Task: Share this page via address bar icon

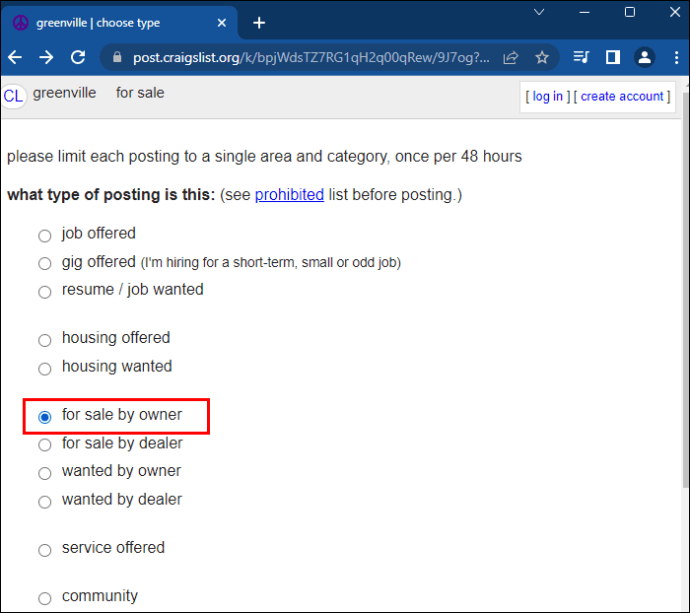Action: [x=510, y=57]
